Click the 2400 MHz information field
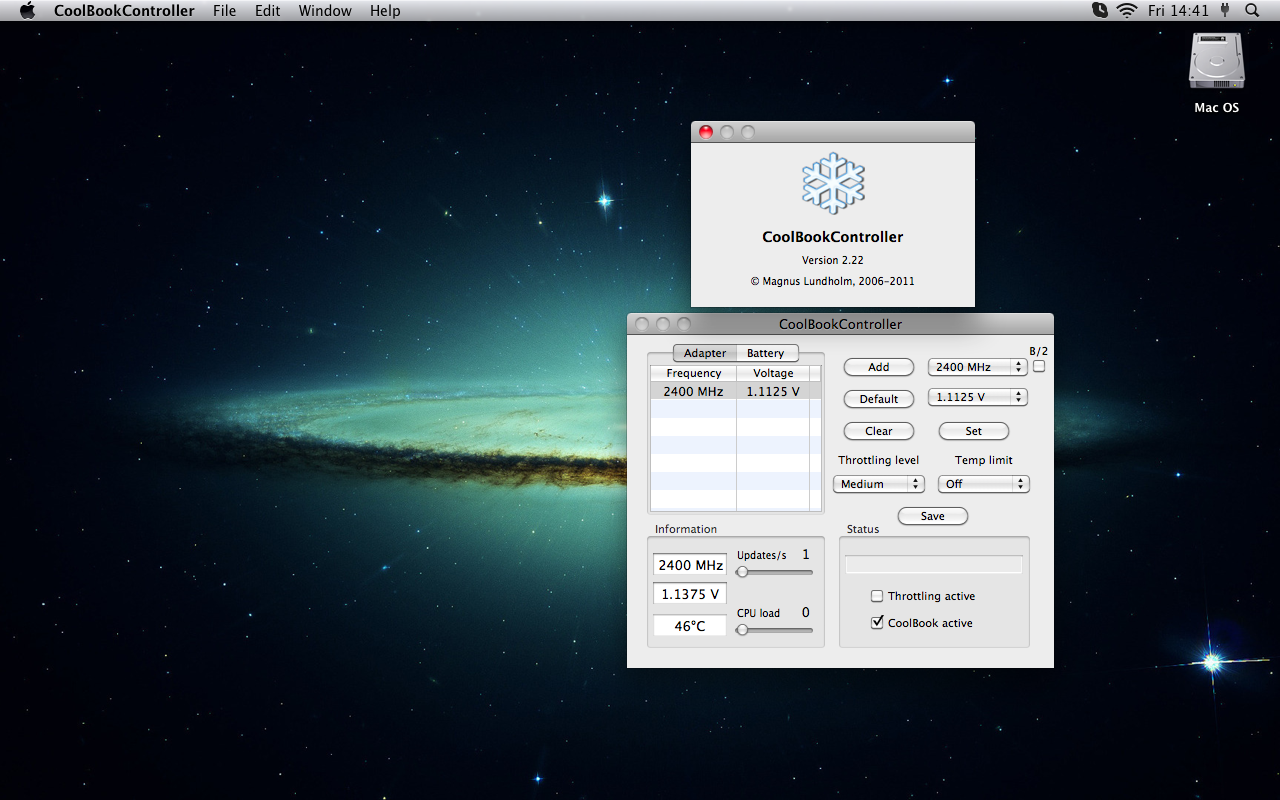 (690, 565)
